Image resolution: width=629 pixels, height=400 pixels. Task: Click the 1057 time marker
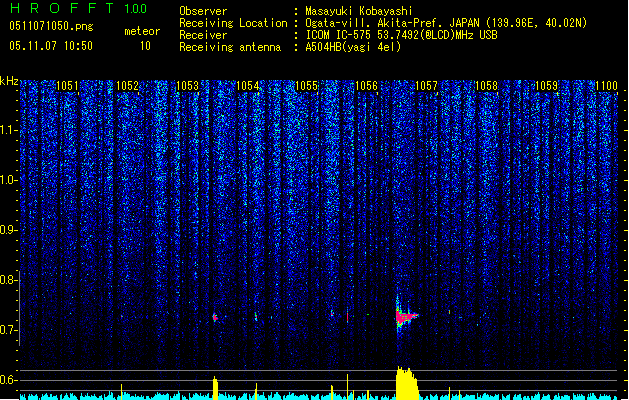(426, 85)
